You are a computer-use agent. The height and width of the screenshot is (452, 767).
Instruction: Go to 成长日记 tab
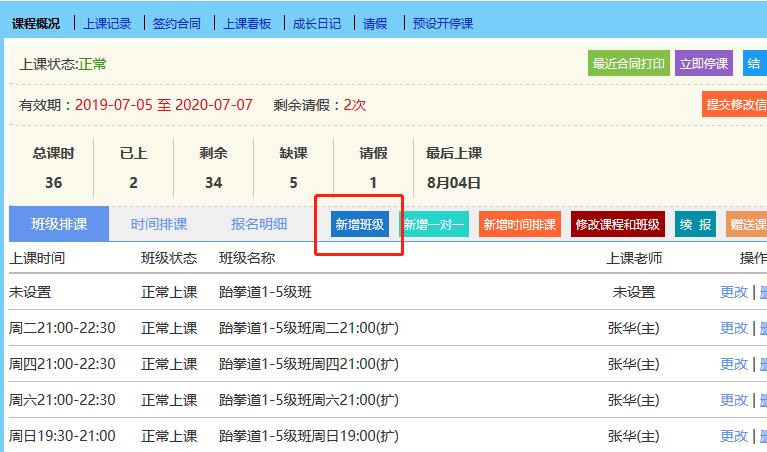point(317,23)
